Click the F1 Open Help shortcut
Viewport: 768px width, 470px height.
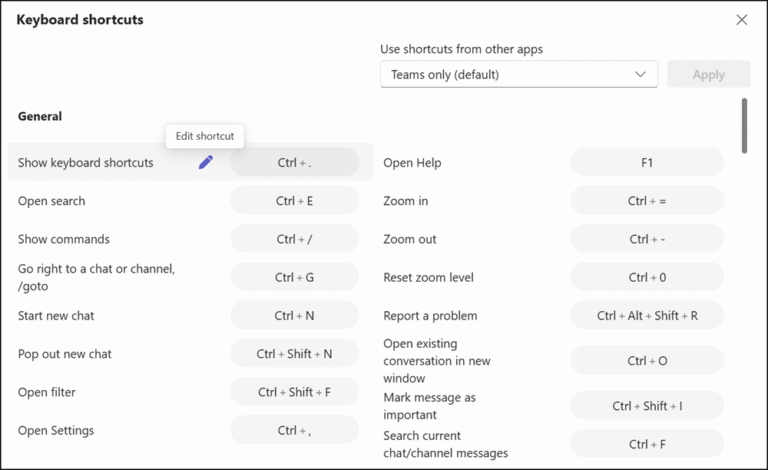point(647,162)
